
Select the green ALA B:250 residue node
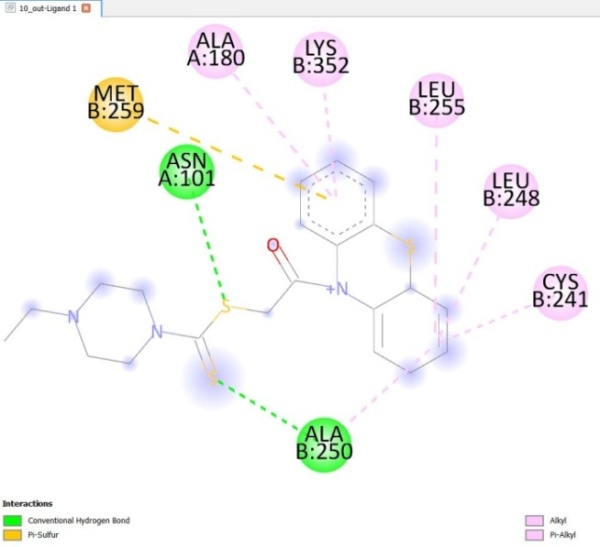pos(326,443)
